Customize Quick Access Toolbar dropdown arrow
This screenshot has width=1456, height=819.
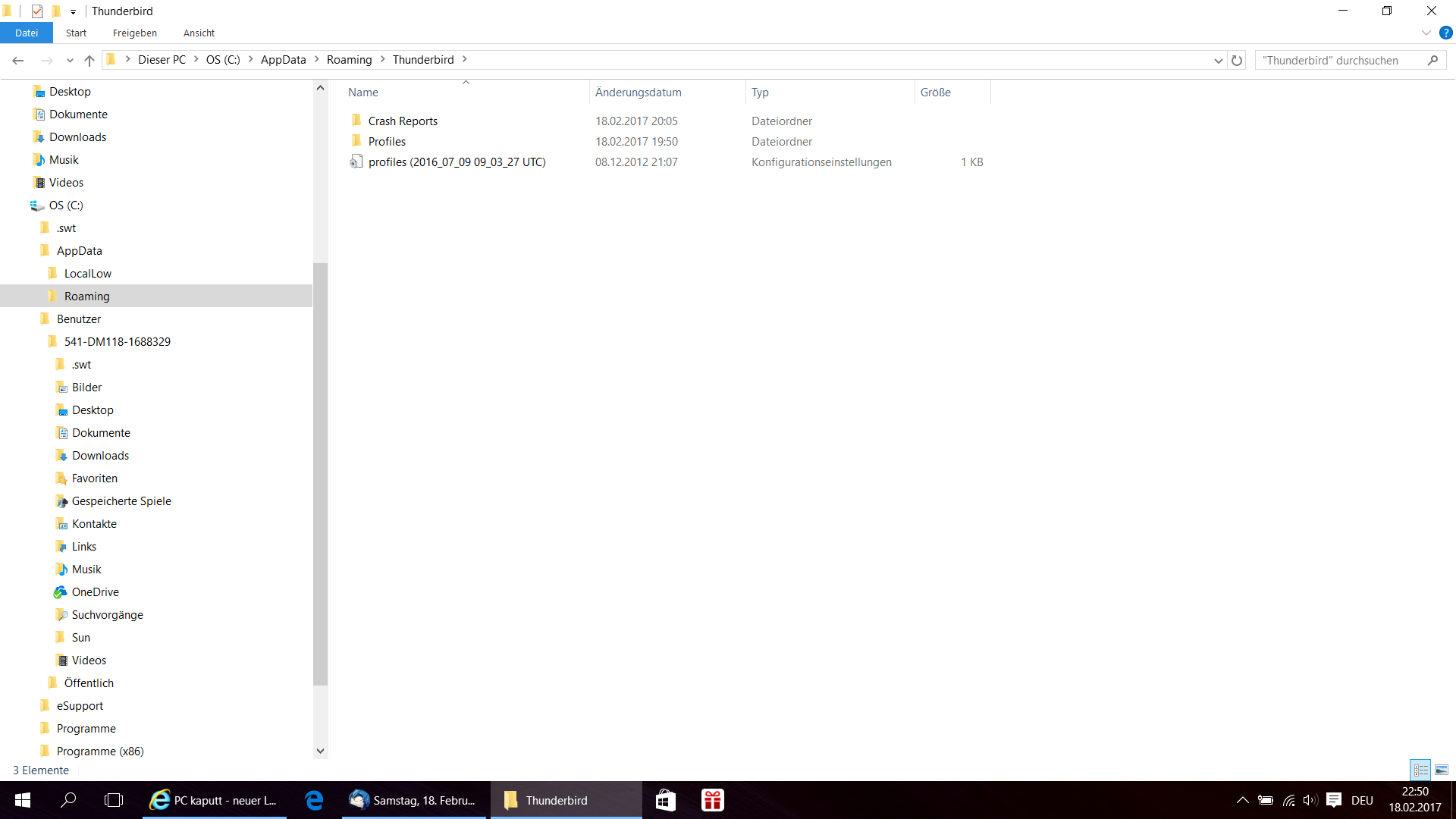coord(73,11)
